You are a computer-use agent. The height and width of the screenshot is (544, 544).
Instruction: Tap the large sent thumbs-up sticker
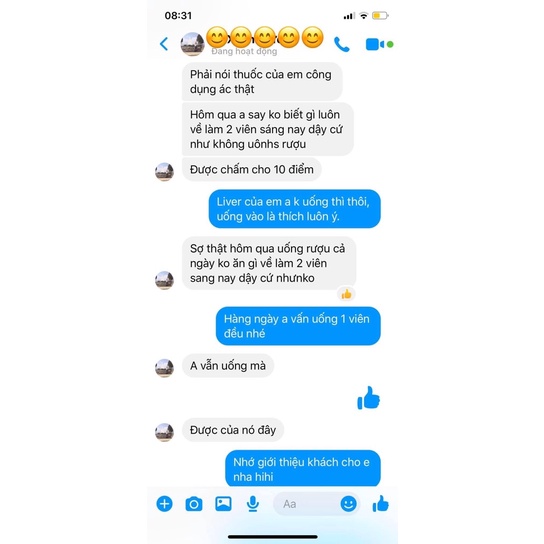point(368,398)
